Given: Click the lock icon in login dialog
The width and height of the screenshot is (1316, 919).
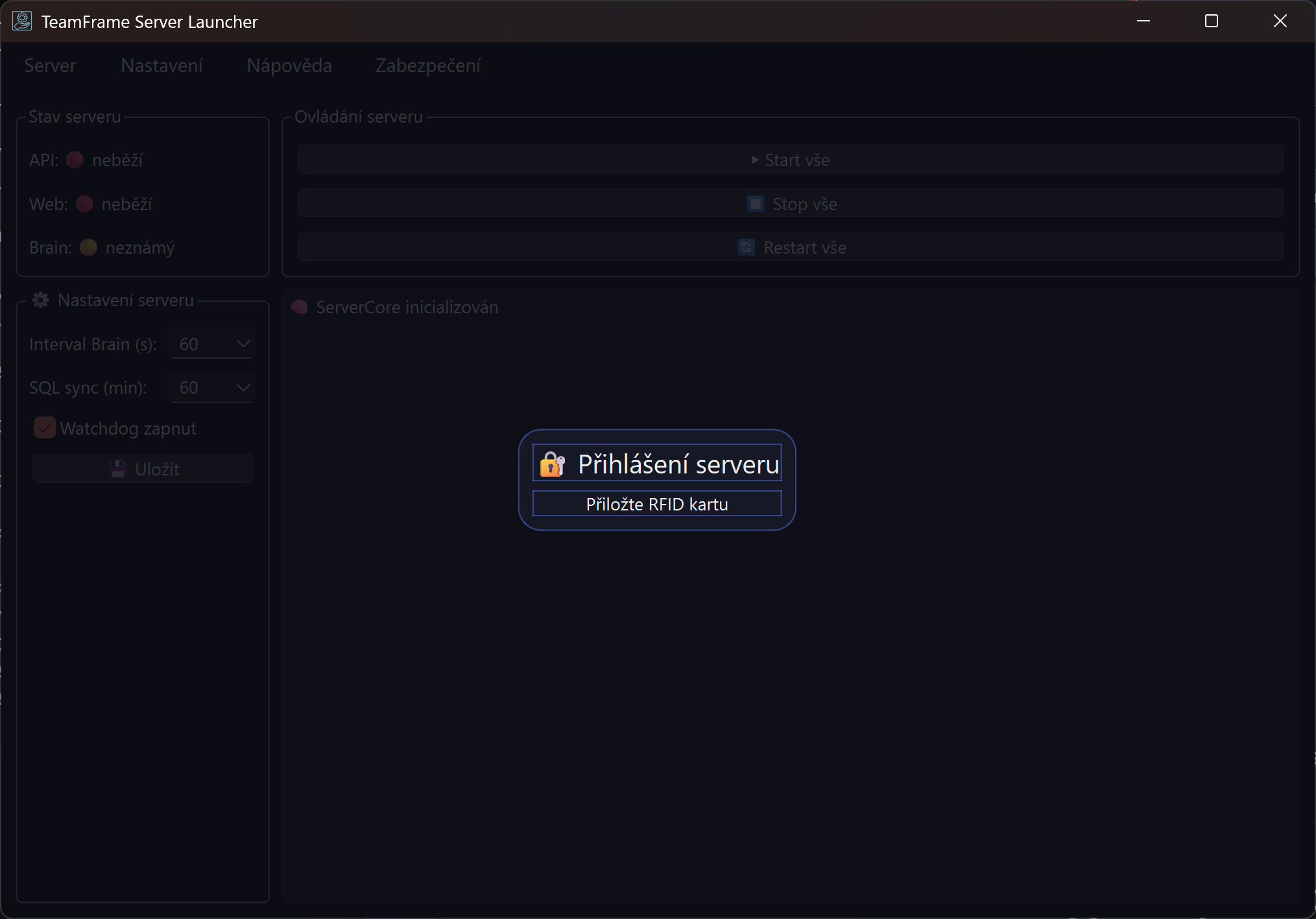Looking at the screenshot, I should [x=552, y=464].
